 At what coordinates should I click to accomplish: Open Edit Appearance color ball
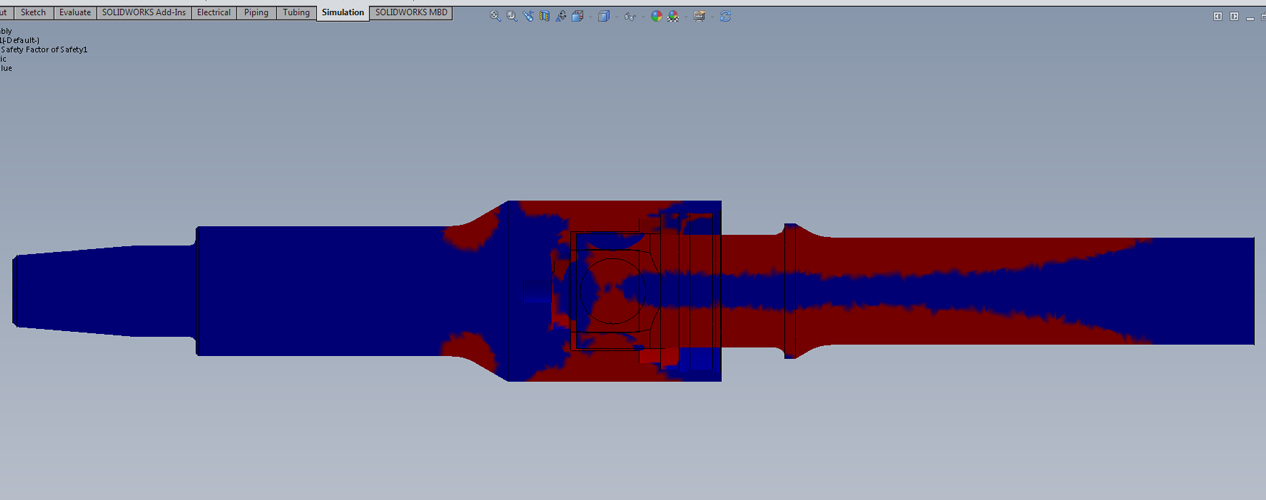pos(656,16)
